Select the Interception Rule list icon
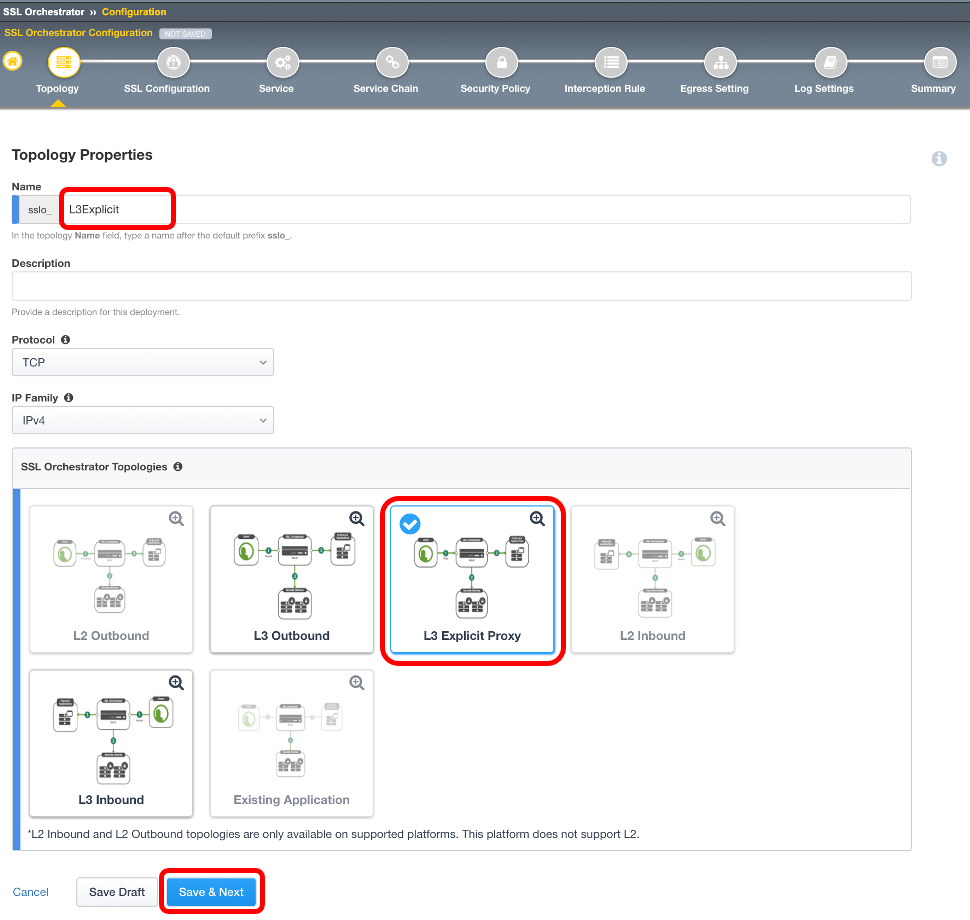Screen dimensions: 970x920 click(x=611, y=62)
